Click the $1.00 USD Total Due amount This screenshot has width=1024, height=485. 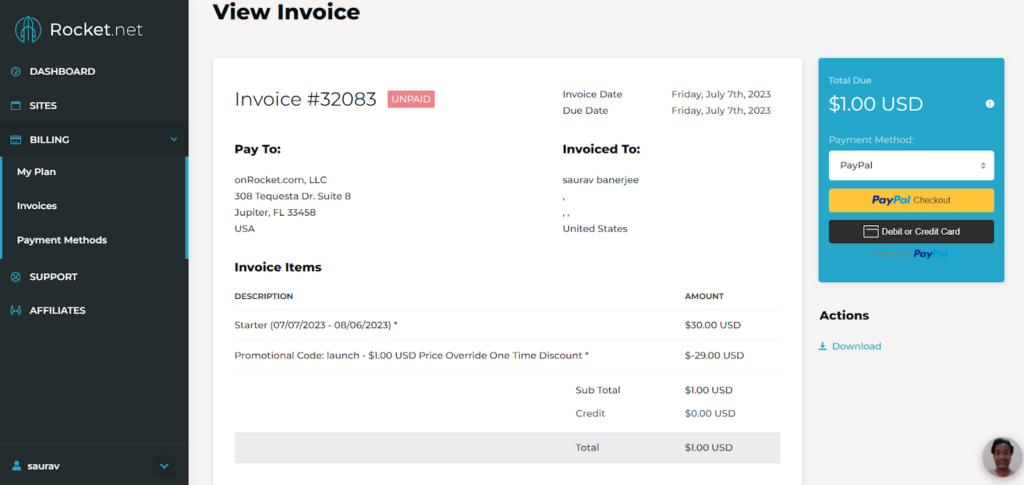876,104
